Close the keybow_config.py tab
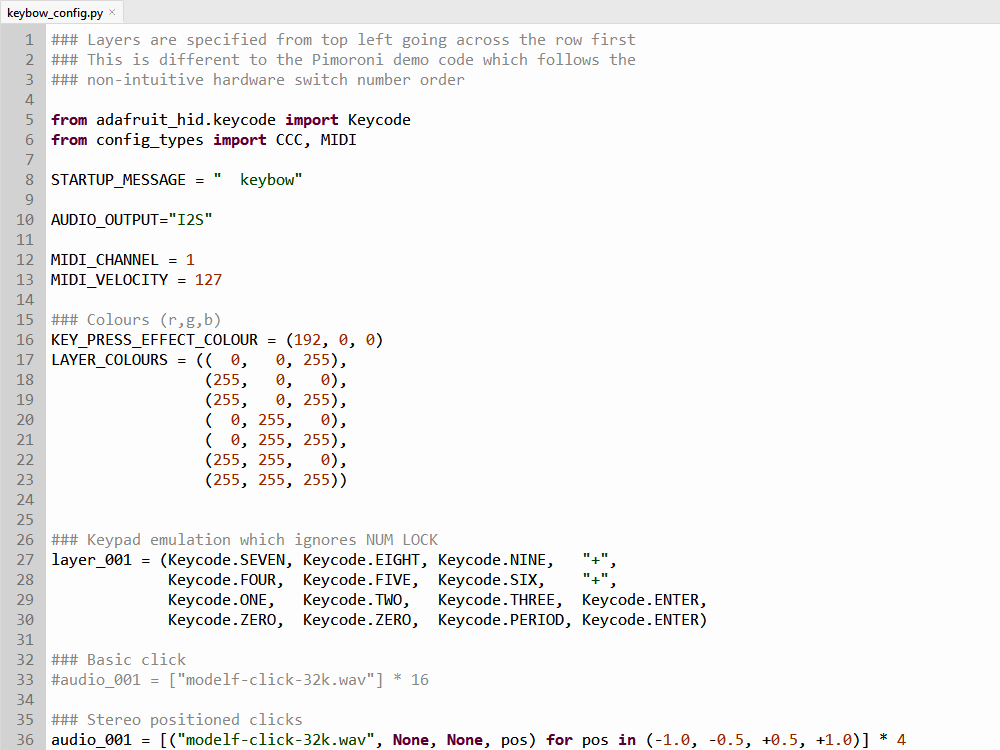1000x750 pixels. coord(112,12)
